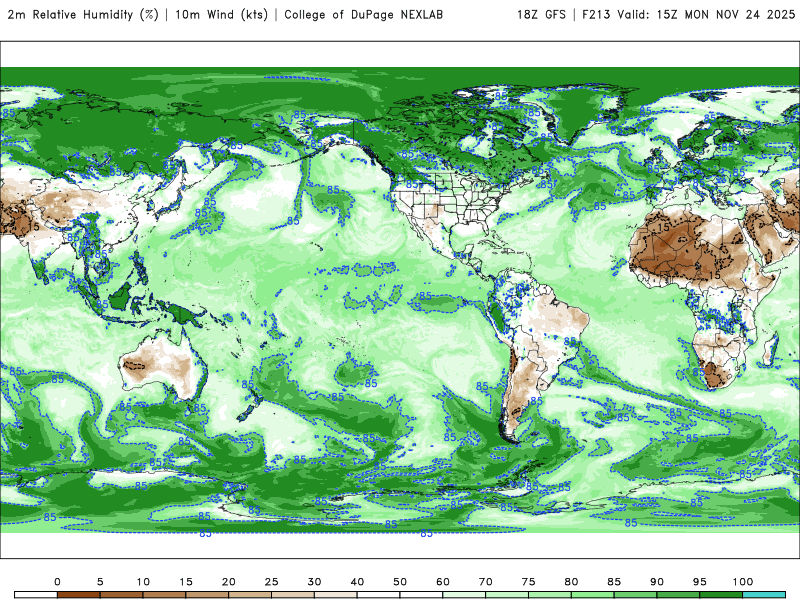Click the Australia landmass on the map
This screenshot has width=800, height=600.
coord(162,365)
